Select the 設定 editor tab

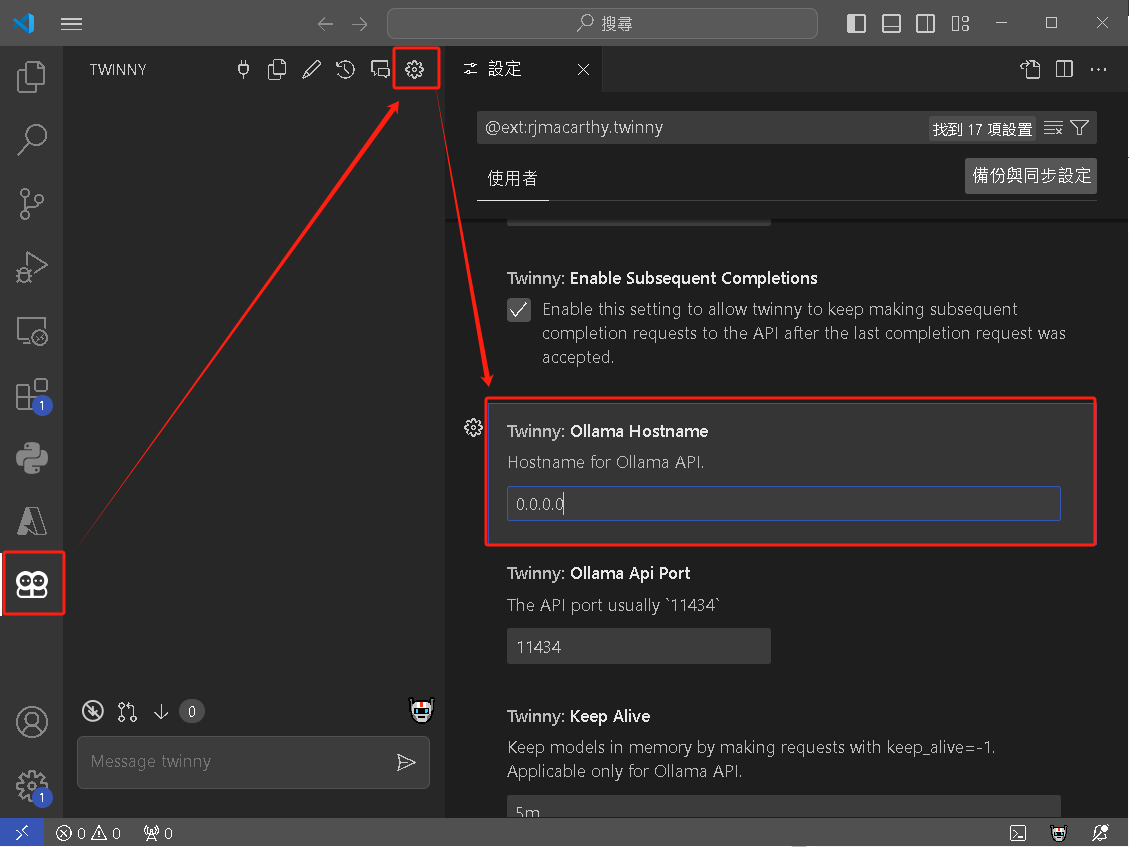coord(523,69)
